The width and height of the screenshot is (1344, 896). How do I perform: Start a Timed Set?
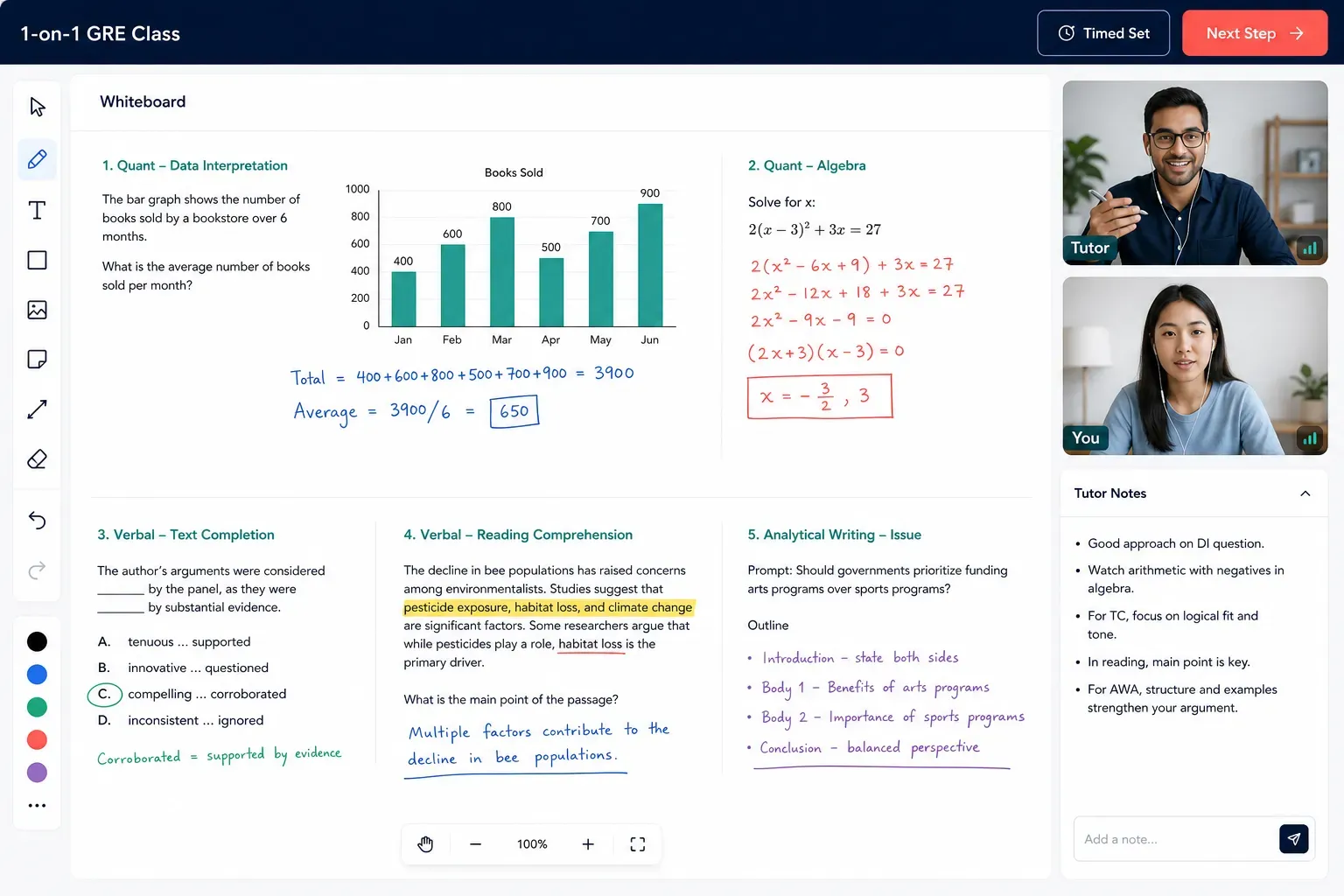point(1103,33)
